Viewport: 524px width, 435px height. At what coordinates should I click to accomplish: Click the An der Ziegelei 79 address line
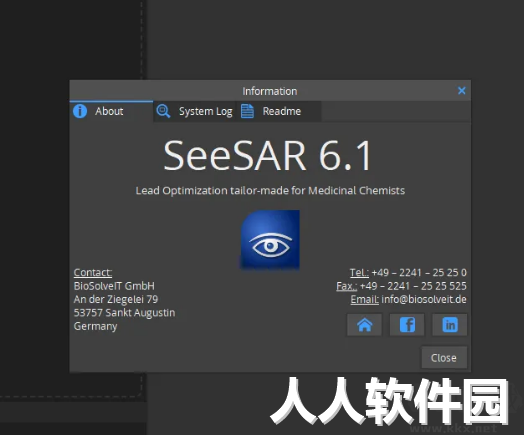pos(116,299)
